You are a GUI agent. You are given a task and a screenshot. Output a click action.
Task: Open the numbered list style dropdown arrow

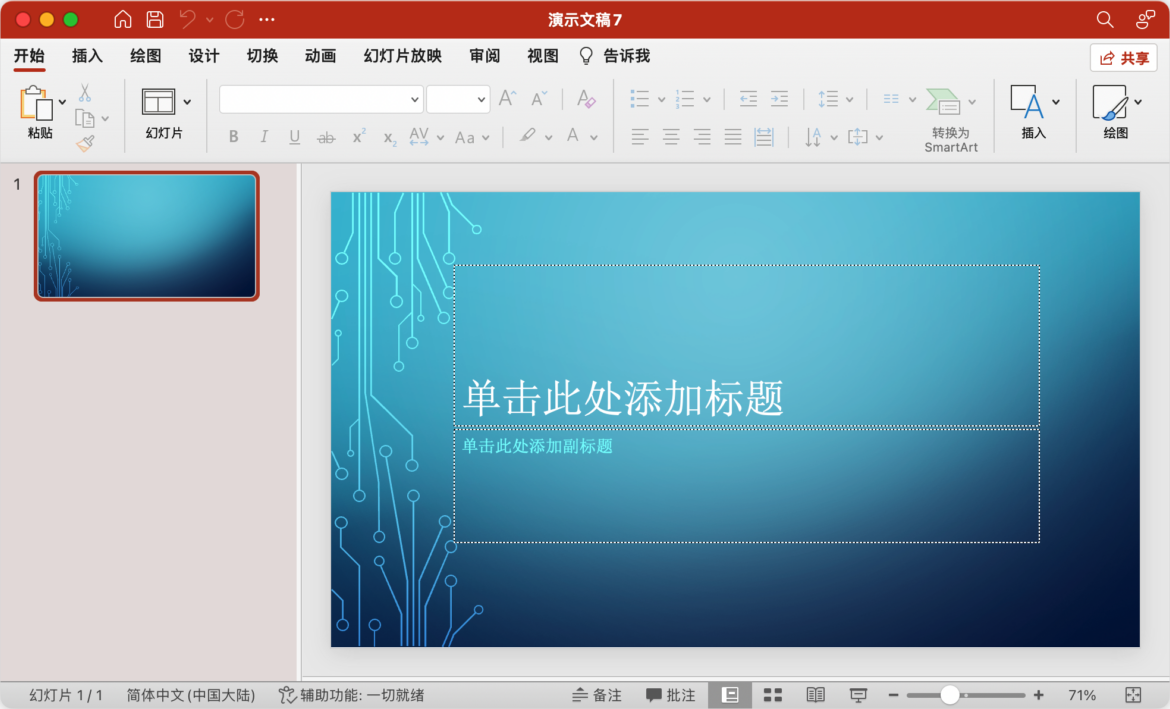[707, 99]
